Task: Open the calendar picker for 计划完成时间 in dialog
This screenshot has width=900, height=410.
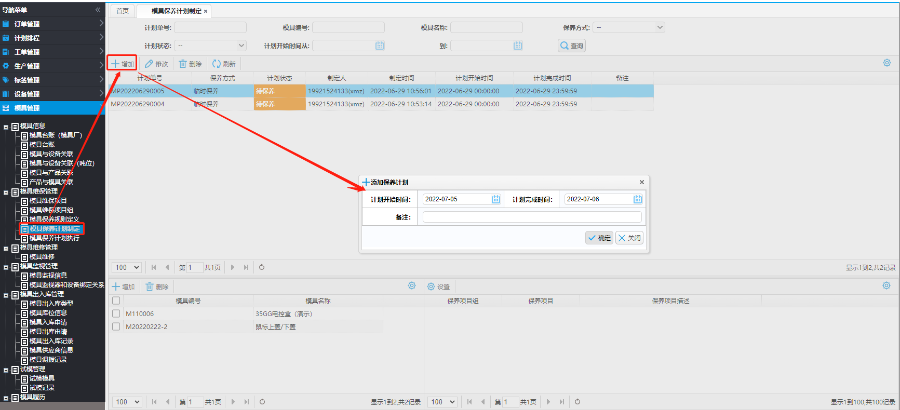Action: (637, 199)
